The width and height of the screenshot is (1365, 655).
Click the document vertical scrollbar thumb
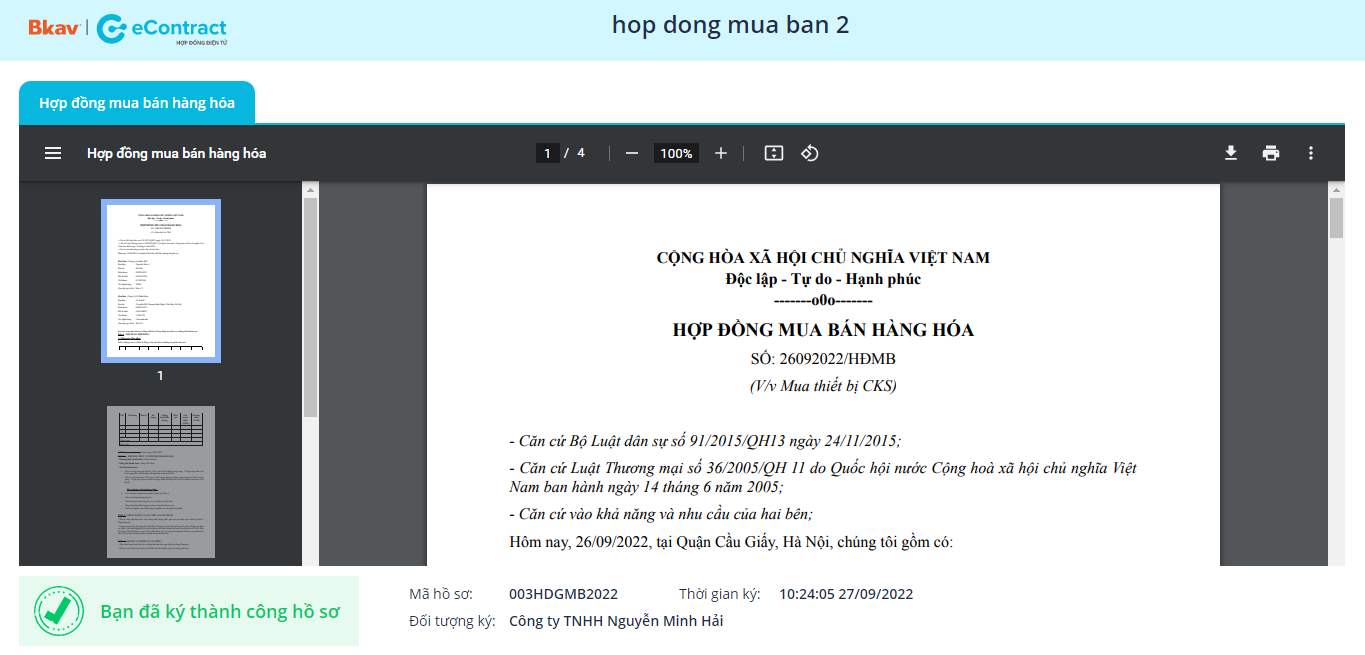tap(1336, 218)
